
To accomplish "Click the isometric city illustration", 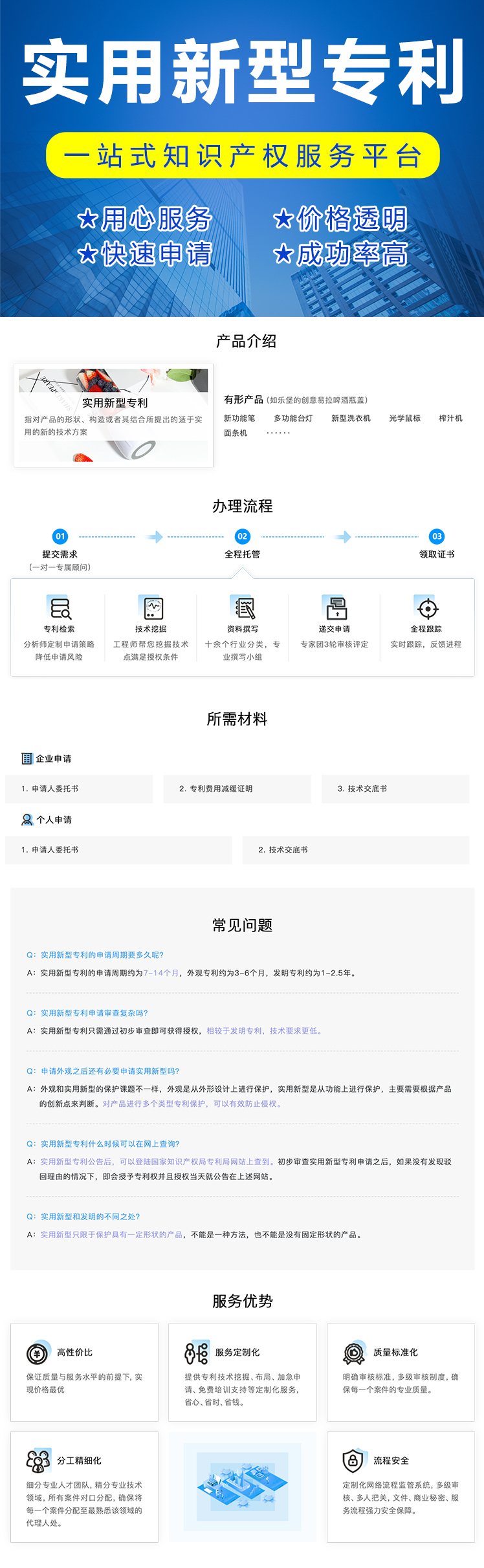I will click(x=243, y=1486).
